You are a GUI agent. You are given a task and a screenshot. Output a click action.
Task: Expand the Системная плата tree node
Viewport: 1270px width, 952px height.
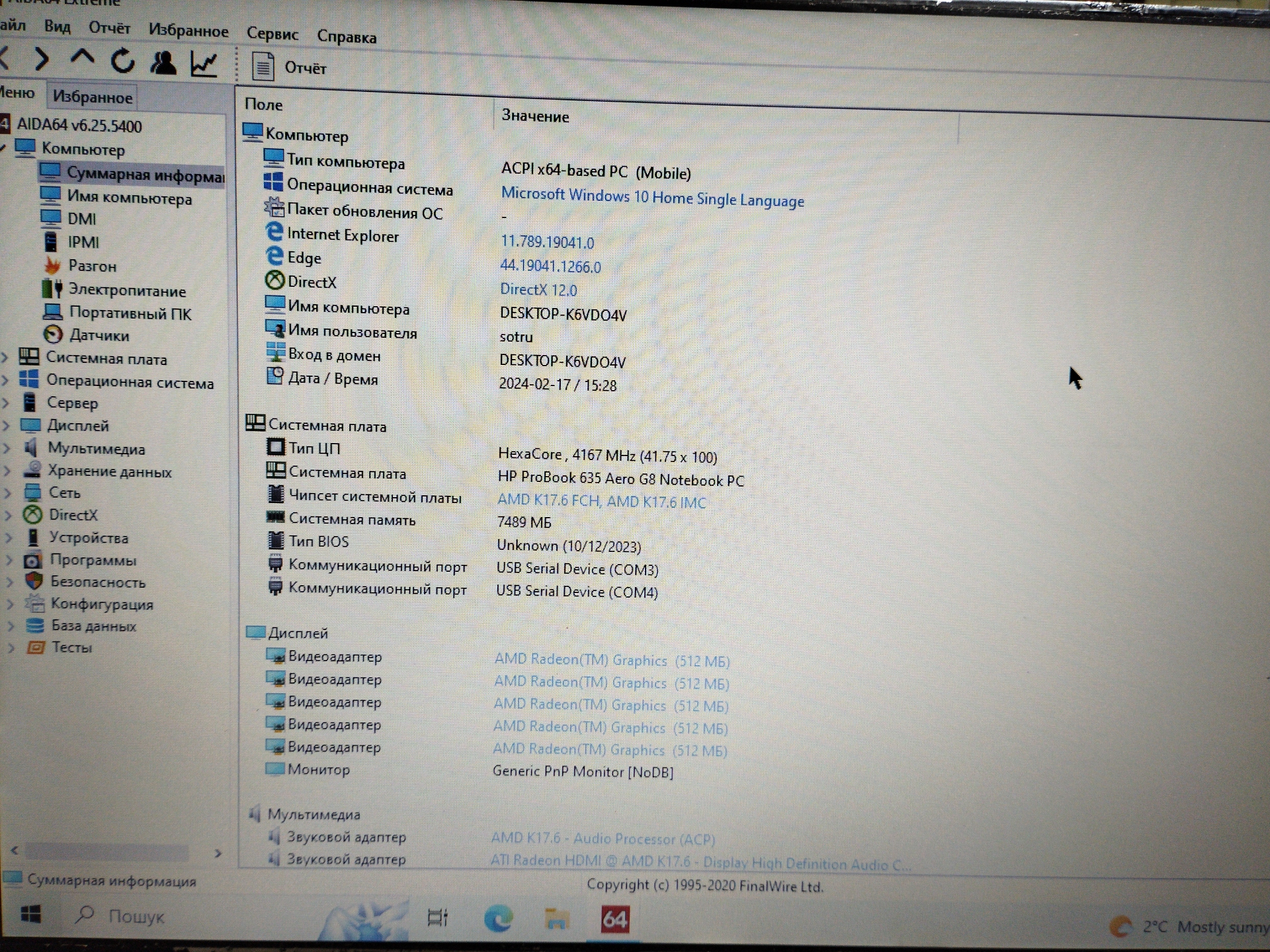[5, 358]
